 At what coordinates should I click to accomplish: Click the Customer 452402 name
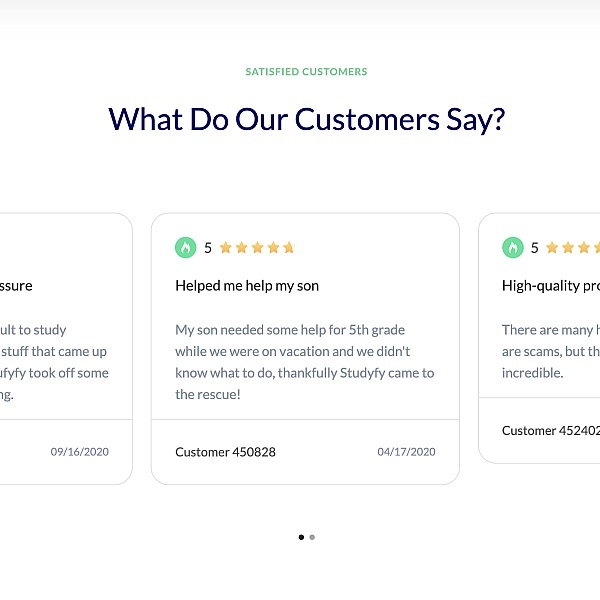point(551,430)
